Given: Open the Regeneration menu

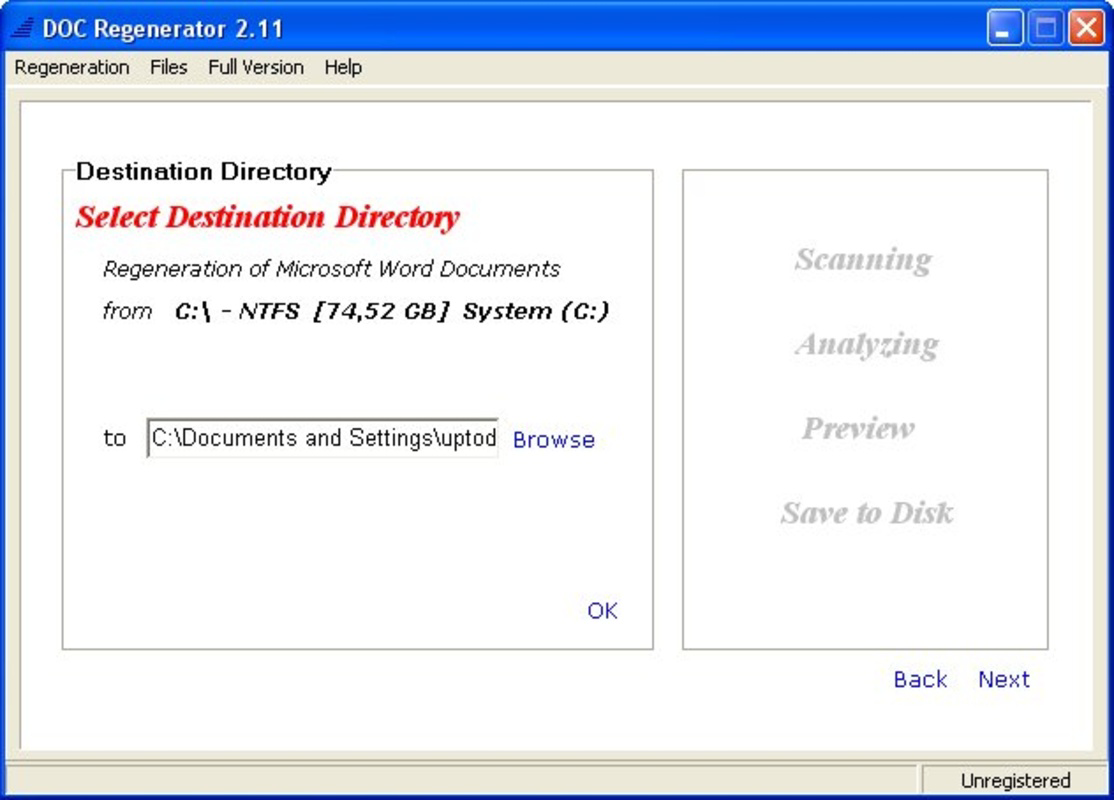Looking at the screenshot, I should [71, 67].
